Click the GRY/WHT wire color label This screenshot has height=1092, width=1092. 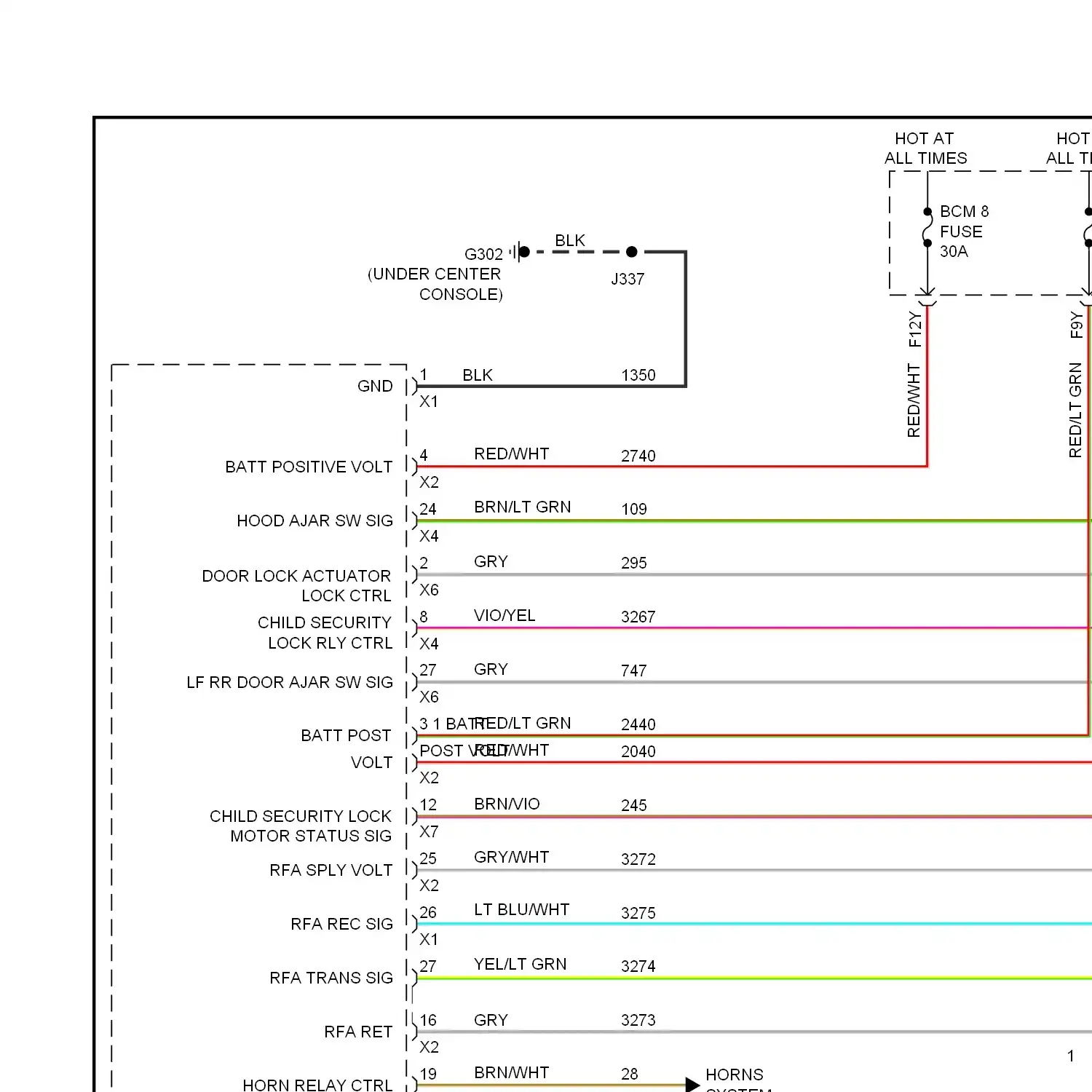(511, 857)
